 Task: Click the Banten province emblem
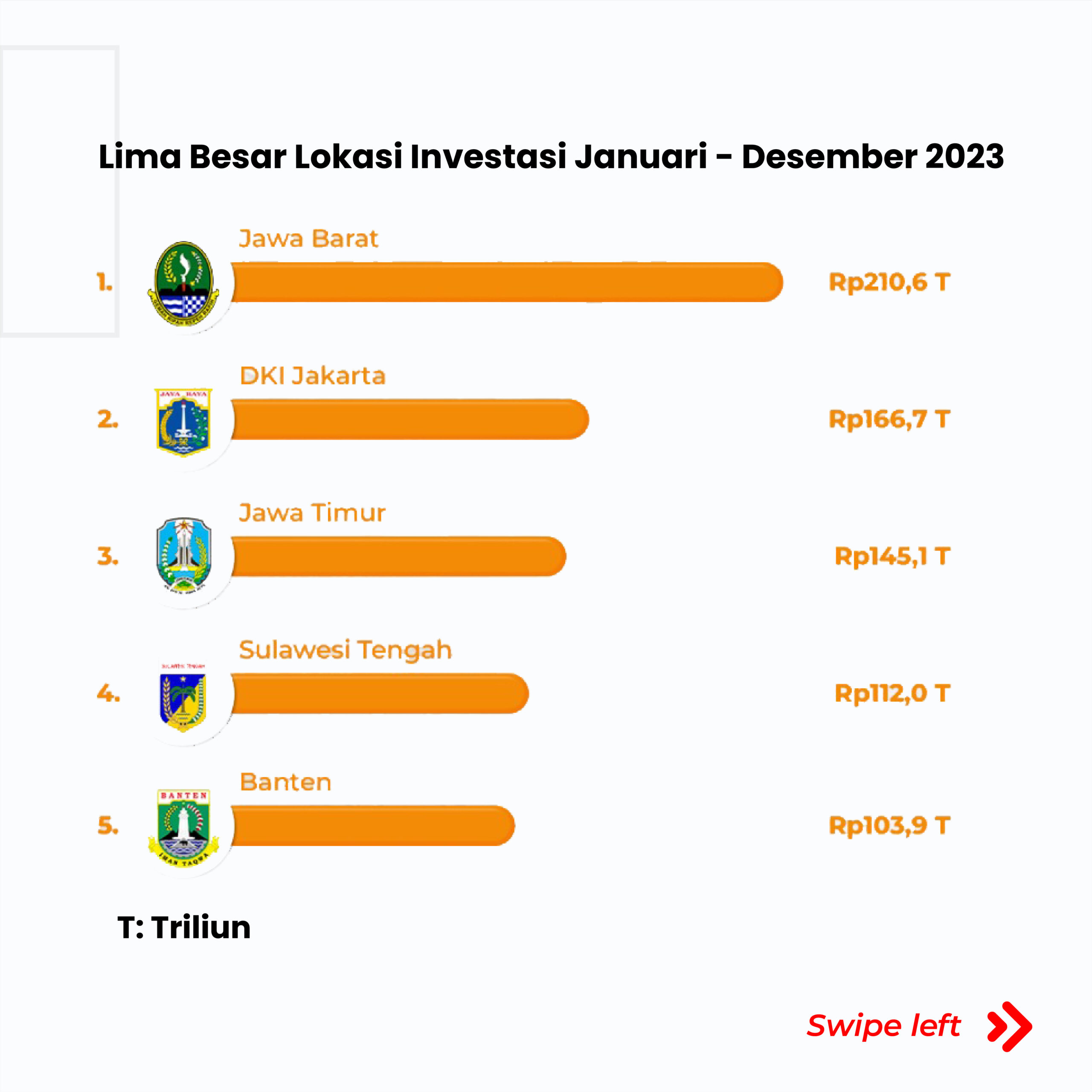(x=183, y=828)
